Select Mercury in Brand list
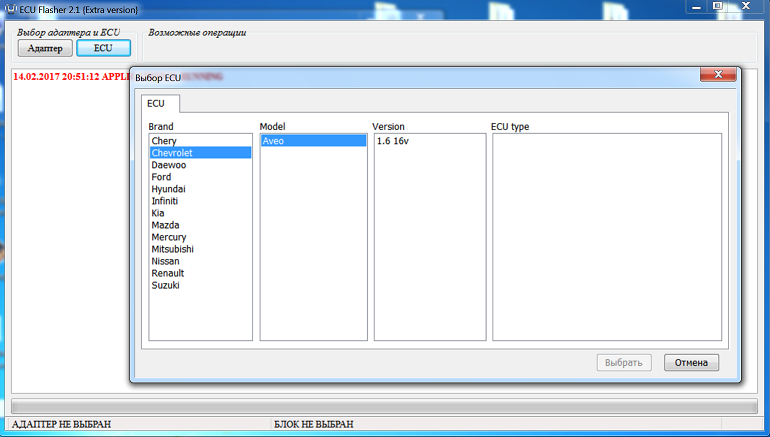770x437 pixels. pos(200,237)
